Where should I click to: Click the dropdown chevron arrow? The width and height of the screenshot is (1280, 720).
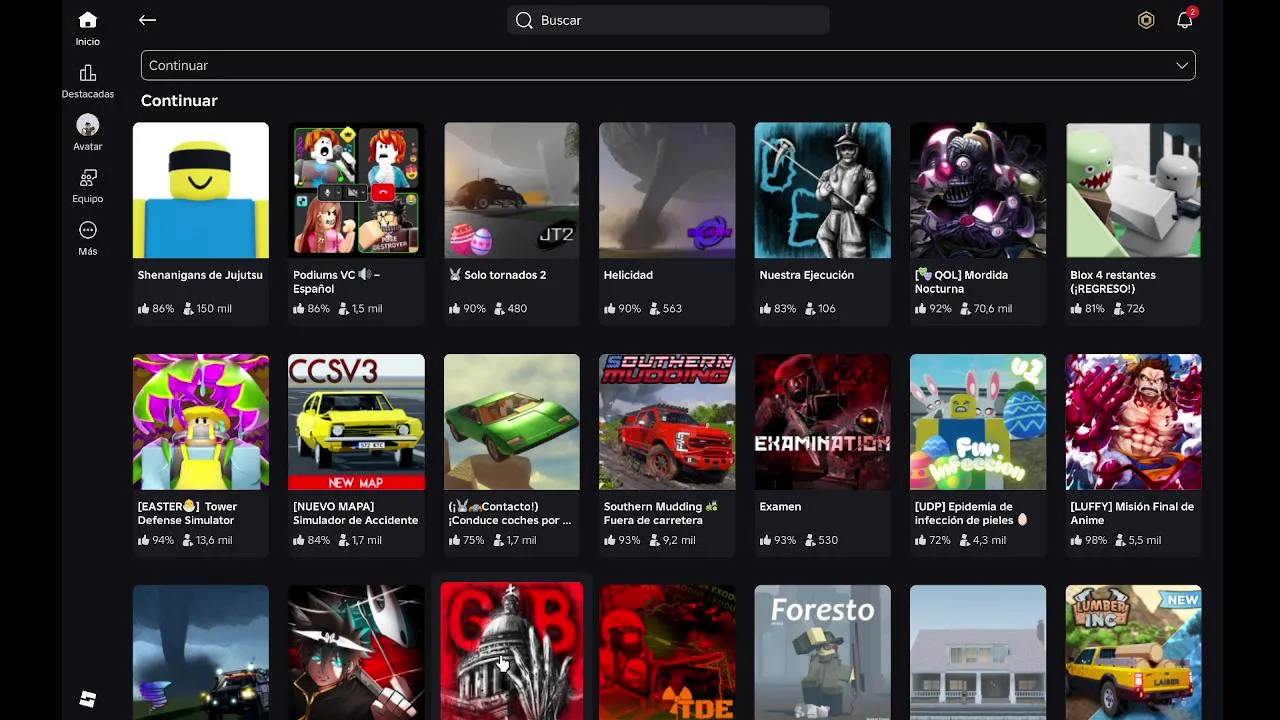[x=1182, y=65]
